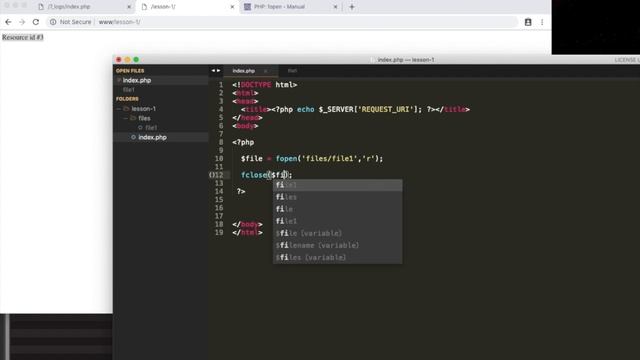Click the files folder icon
This screenshot has height=360, width=640.
(133, 118)
